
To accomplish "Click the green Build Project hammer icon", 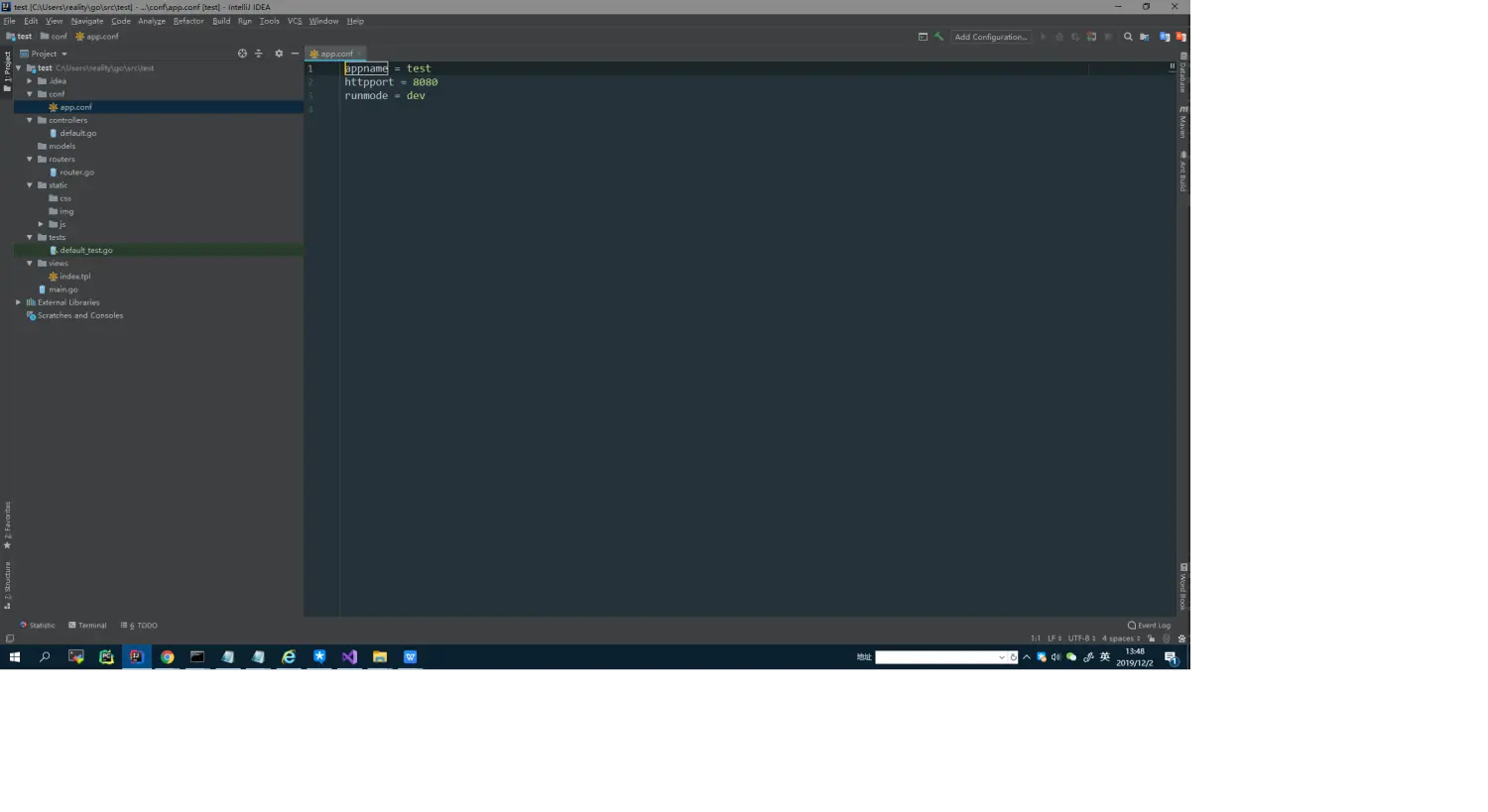I will pyautogui.click(x=938, y=37).
